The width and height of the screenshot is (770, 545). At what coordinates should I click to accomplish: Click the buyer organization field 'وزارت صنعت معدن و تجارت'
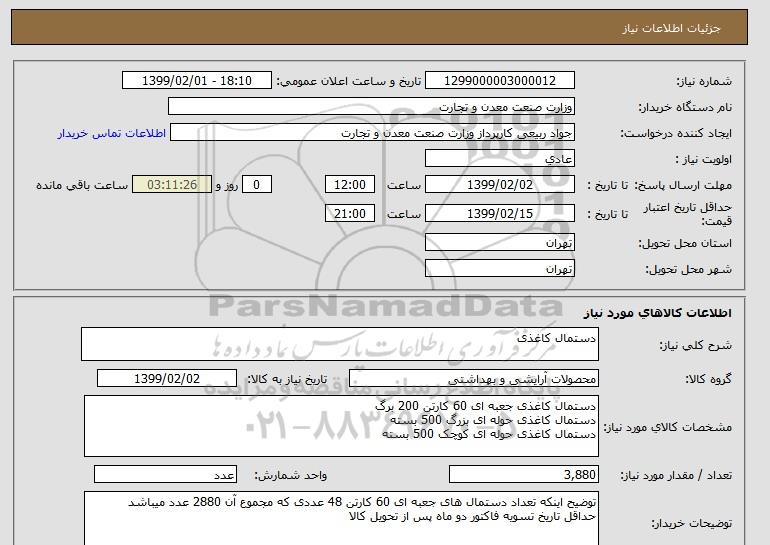pos(371,107)
